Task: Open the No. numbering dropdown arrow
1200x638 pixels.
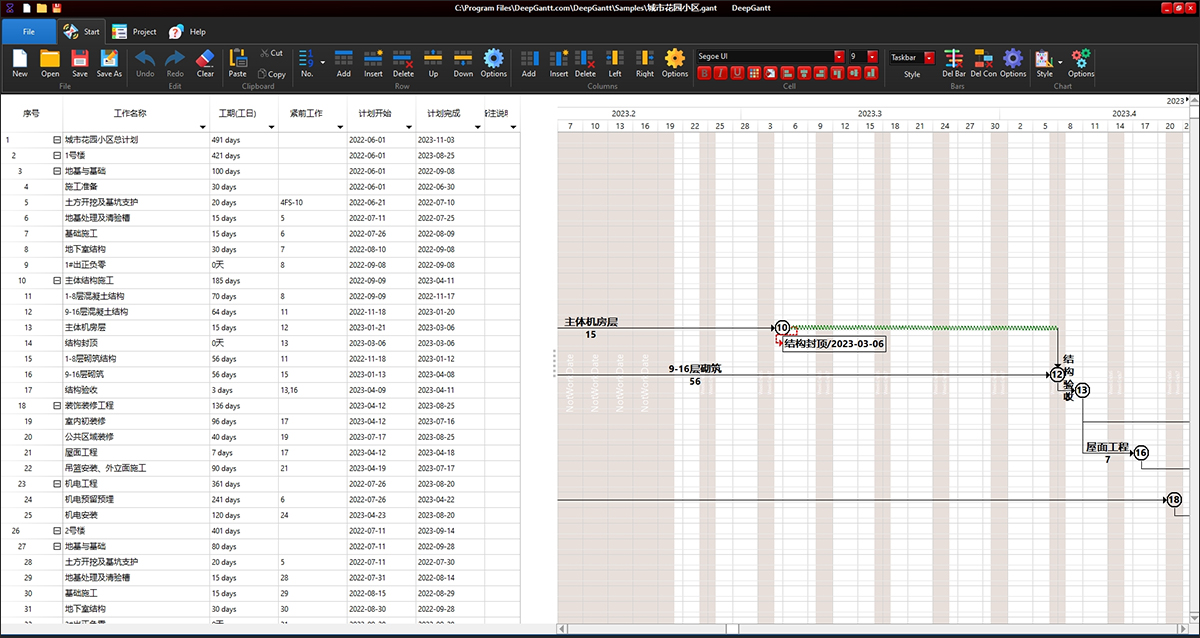Action: point(322,62)
